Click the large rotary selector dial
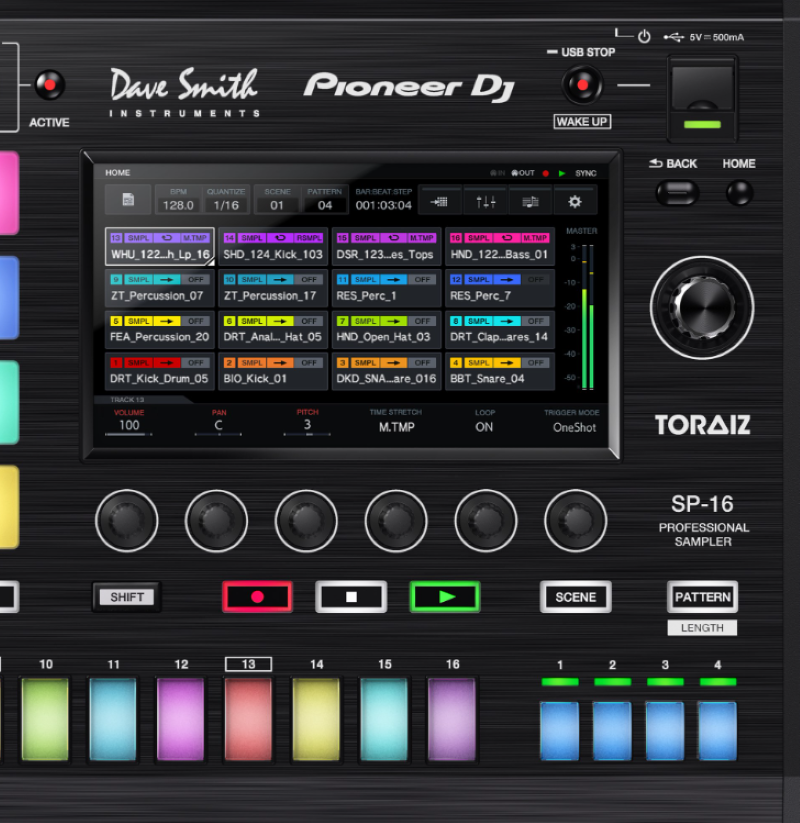 click(702, 308)
